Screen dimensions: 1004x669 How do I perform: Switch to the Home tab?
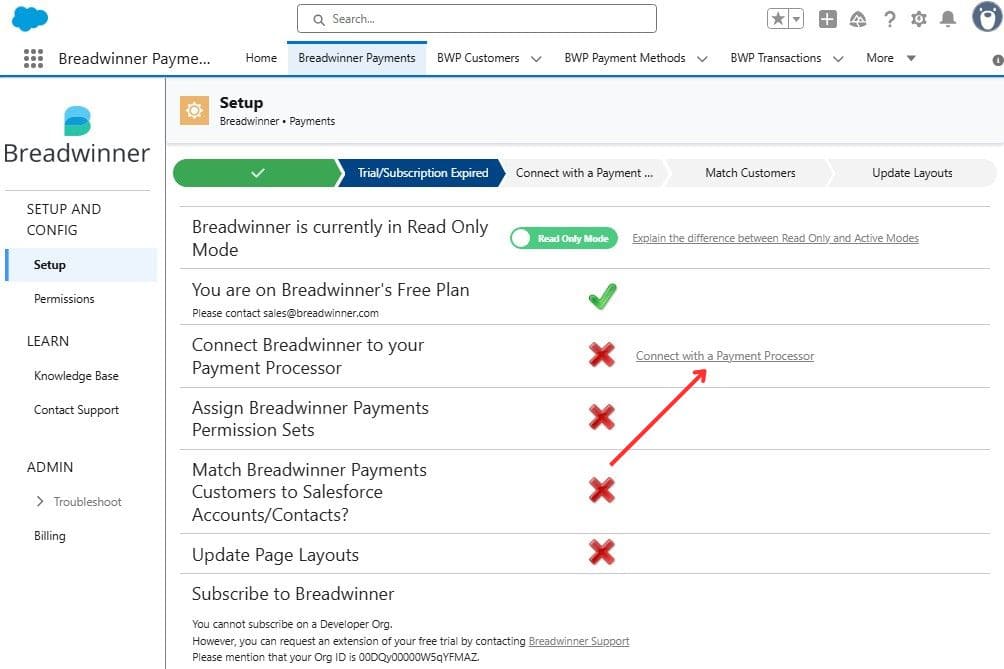coord(261,58)
